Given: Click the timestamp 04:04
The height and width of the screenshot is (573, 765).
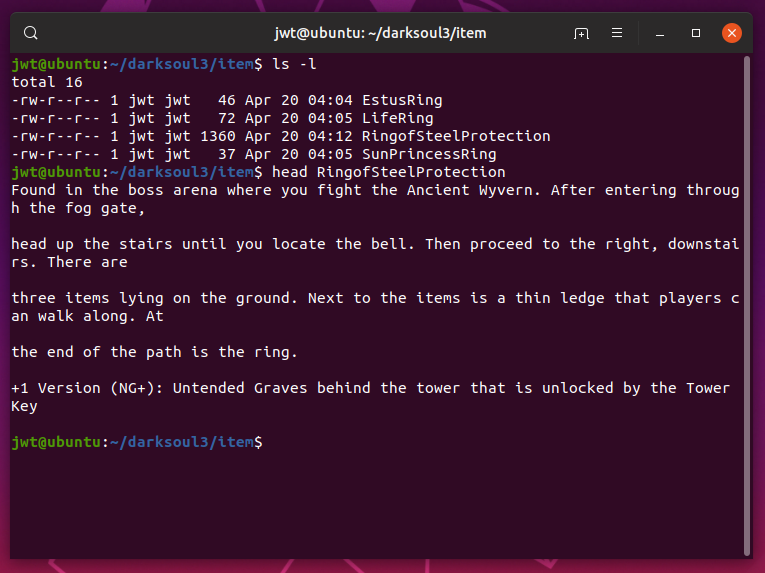Looking at the screenshot, I should pyautogui.click(x=330, y=100).
